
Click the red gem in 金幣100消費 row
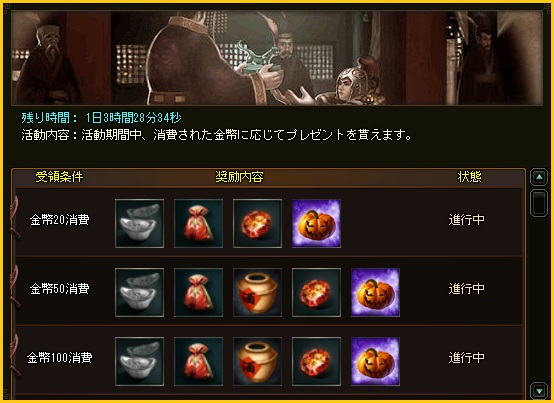(316, 361)
